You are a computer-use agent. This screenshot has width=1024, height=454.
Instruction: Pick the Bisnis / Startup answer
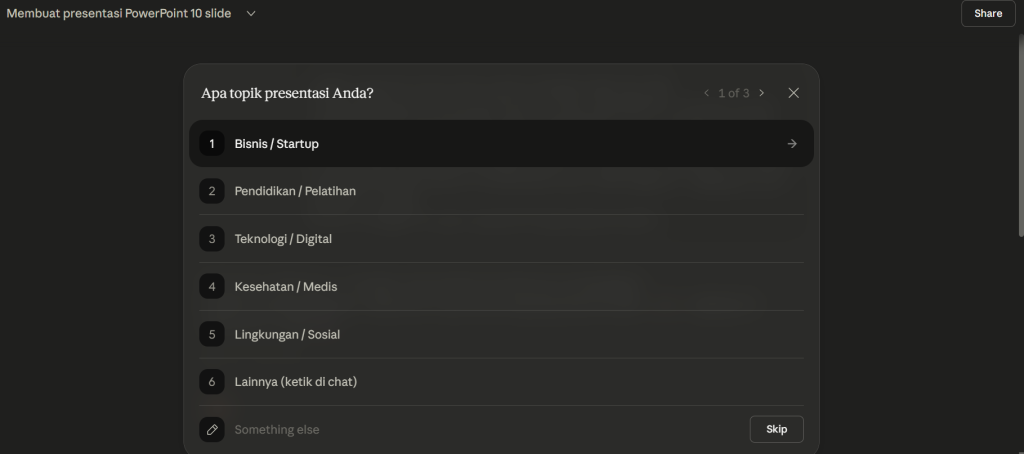(x=502, y=144)
